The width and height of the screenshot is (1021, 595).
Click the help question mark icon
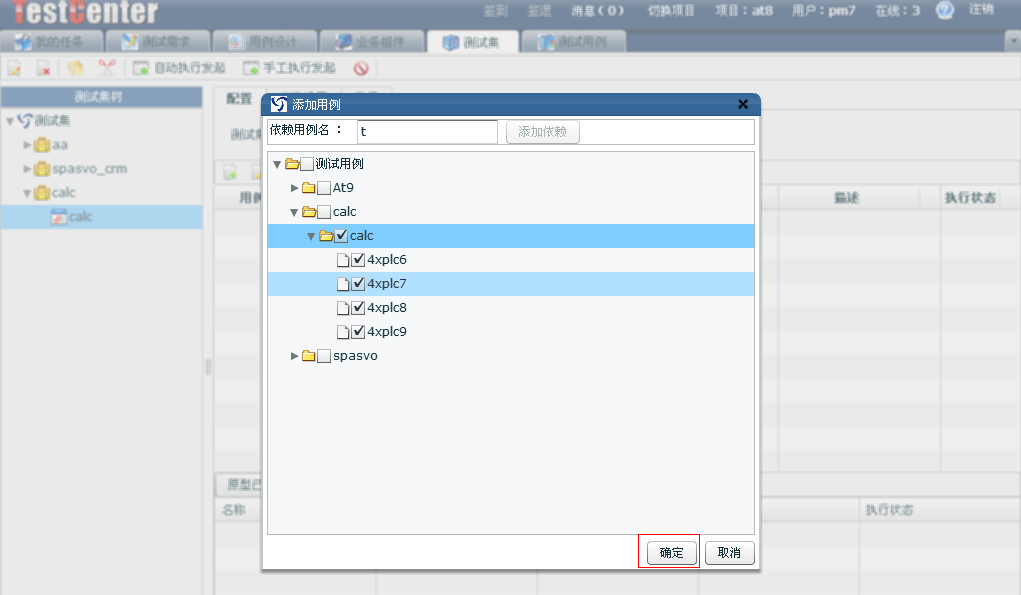pyautogui.click(x=944, y=10)
